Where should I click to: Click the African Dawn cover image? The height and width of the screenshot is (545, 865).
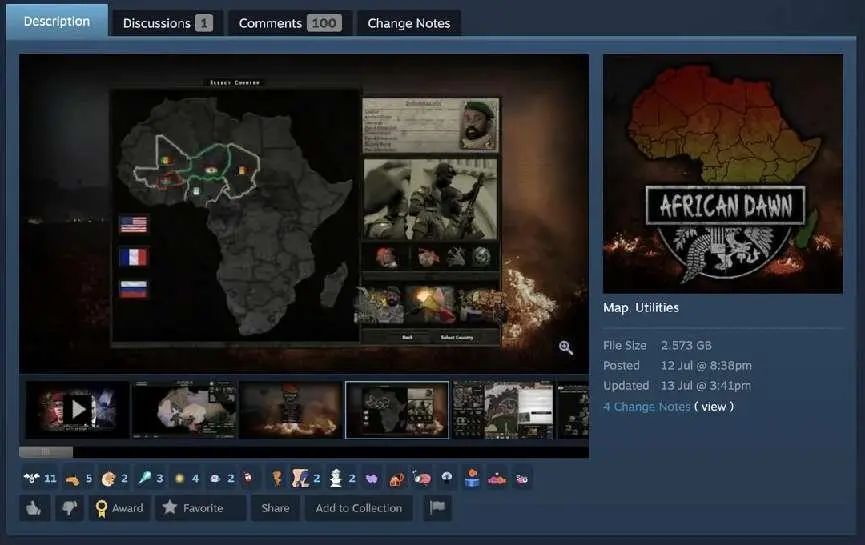723,173
